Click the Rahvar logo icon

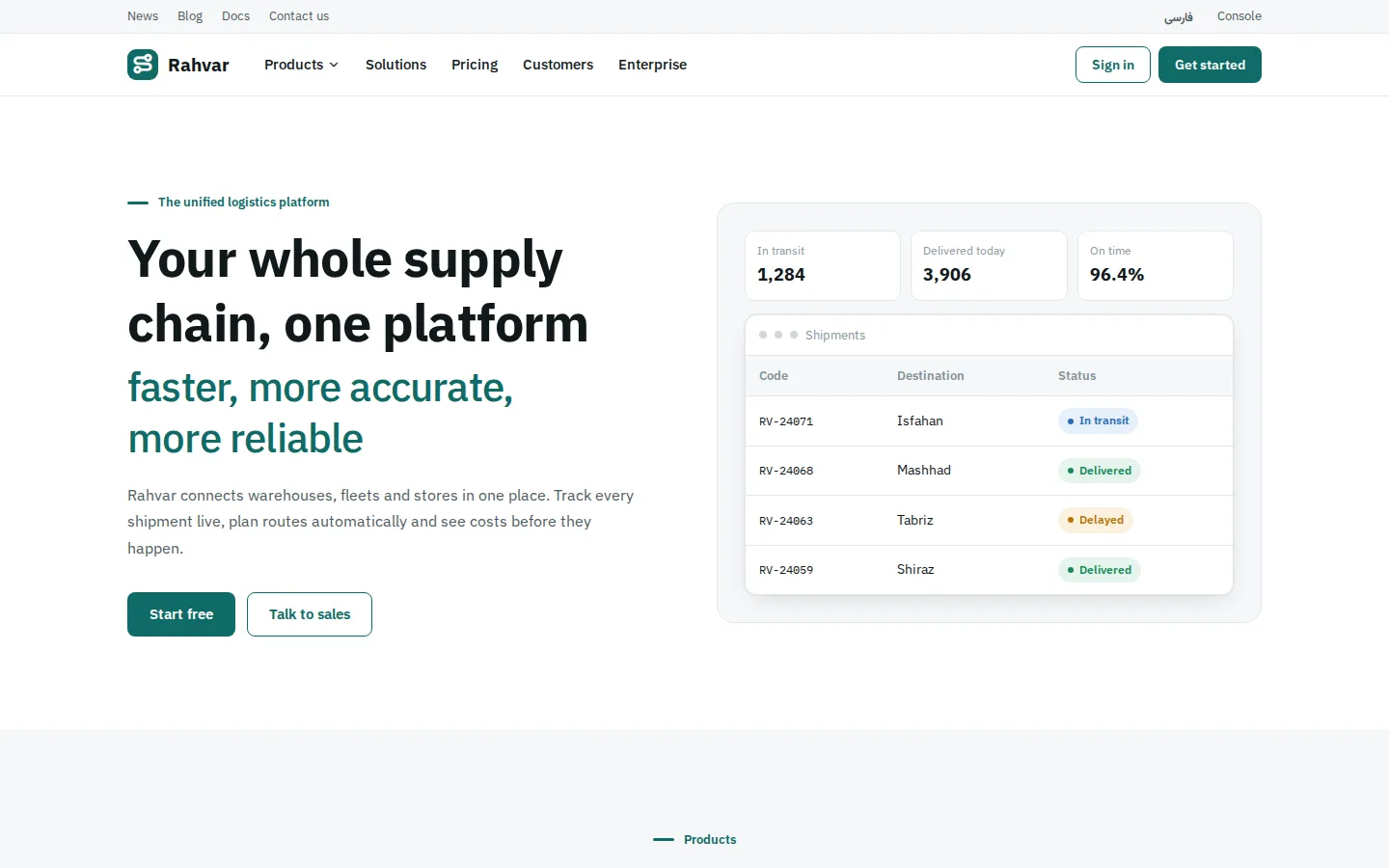(143, 65)
